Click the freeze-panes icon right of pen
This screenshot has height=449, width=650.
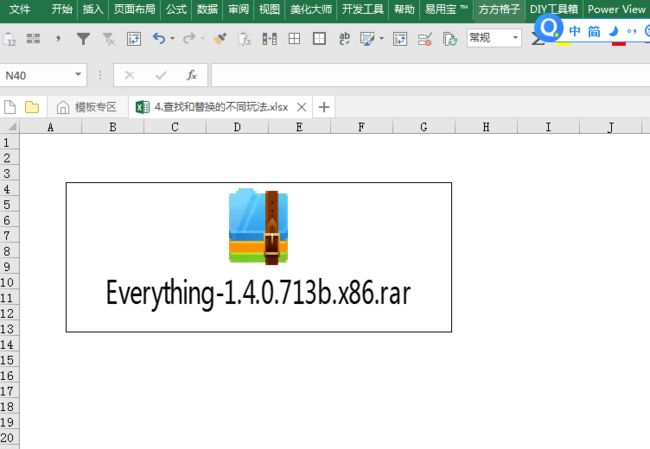(400, 39)
